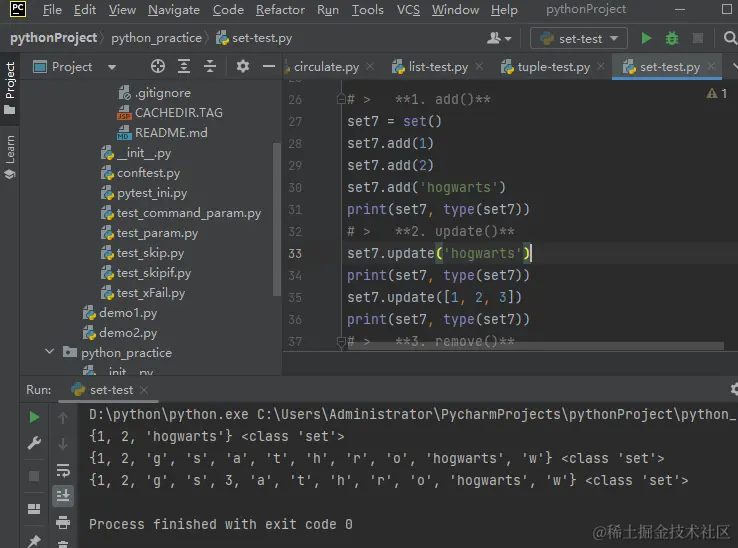Select test_skipif.py file
Screen dimensions: 738x548
point(153,273)
